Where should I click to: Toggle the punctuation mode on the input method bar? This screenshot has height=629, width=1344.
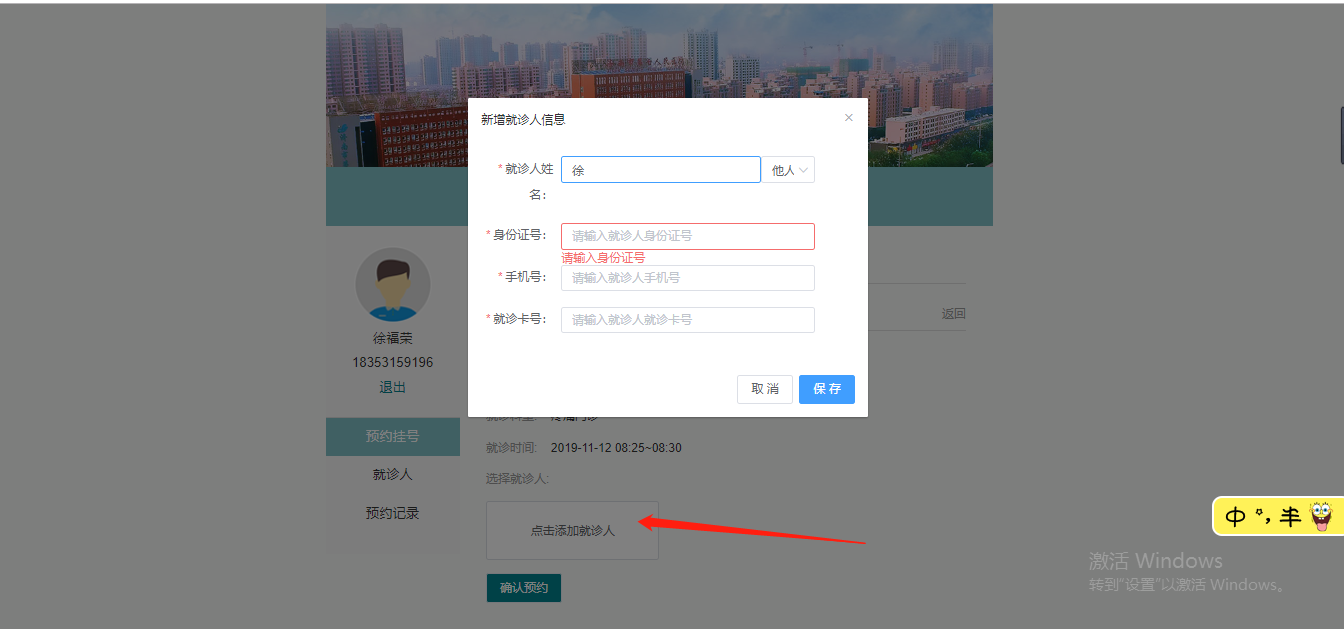pos(1265,517)
